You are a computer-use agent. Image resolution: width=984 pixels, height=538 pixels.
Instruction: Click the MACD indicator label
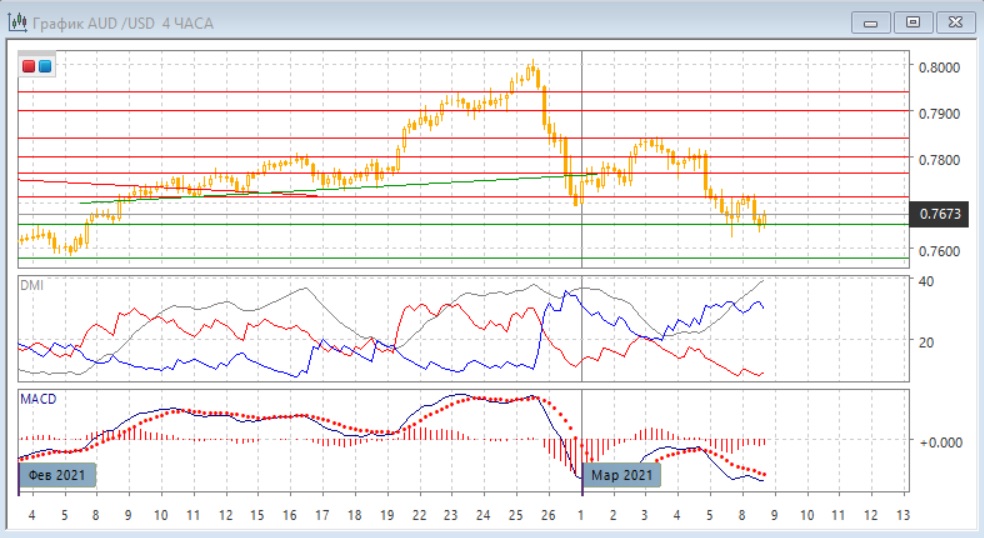coord(38,399)
